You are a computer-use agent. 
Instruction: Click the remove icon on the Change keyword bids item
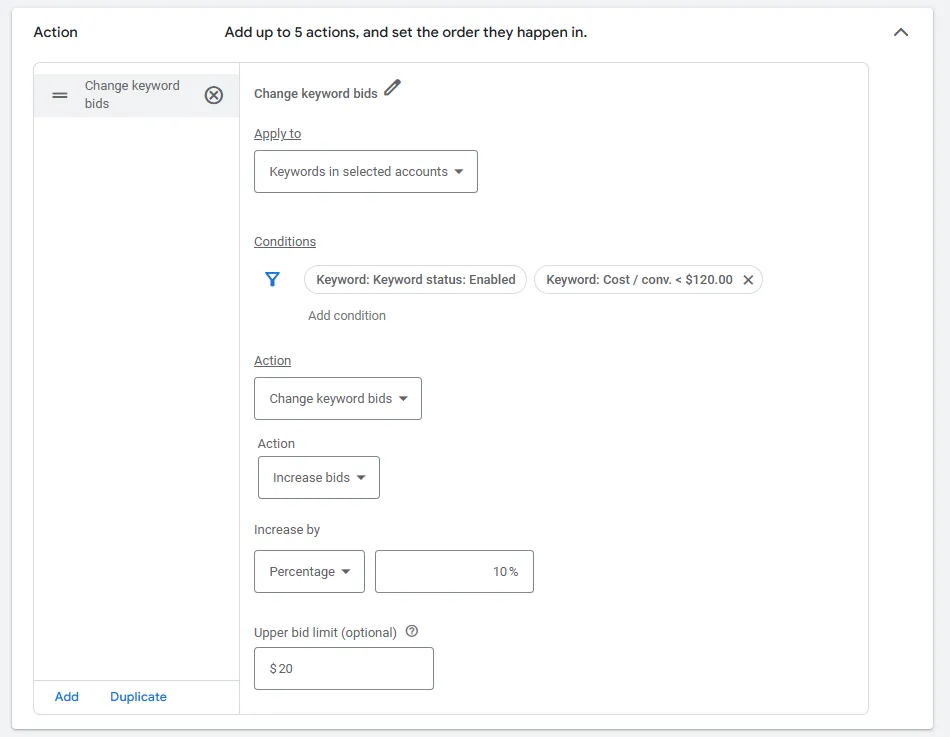214,94
